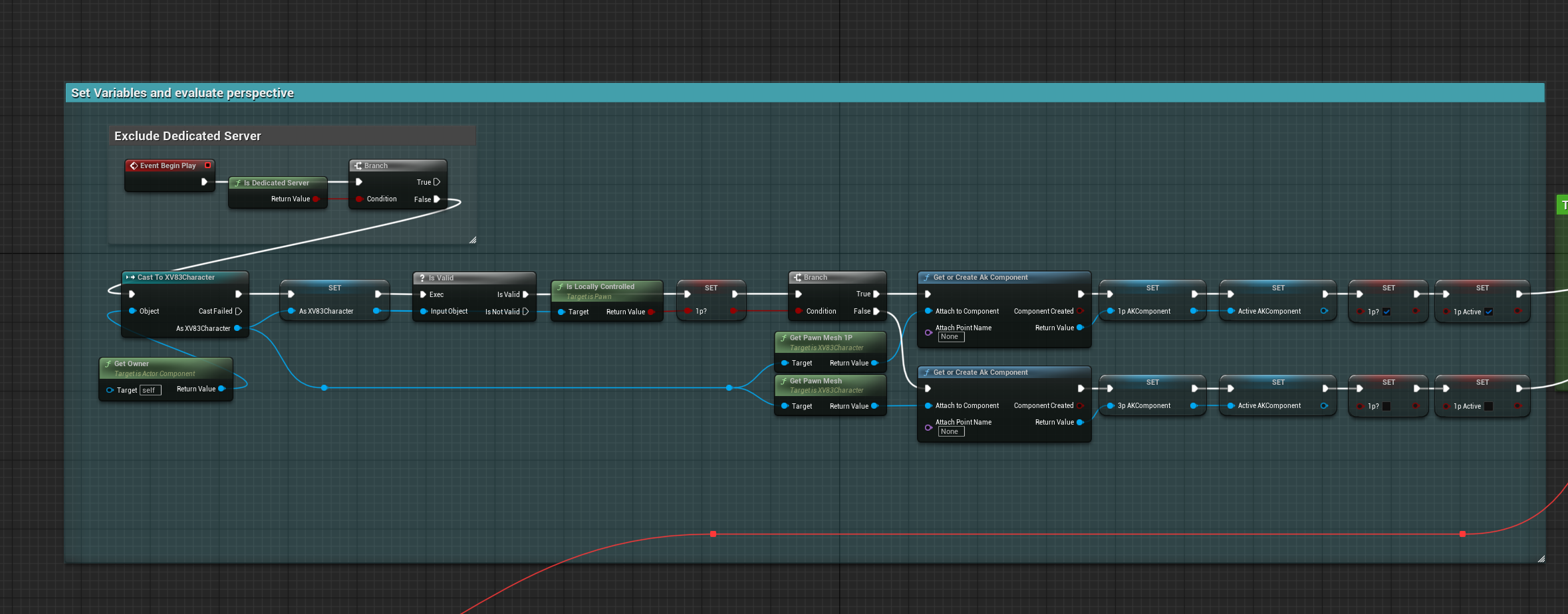Click the Object input pin on the Cast node

click(132, 311)
